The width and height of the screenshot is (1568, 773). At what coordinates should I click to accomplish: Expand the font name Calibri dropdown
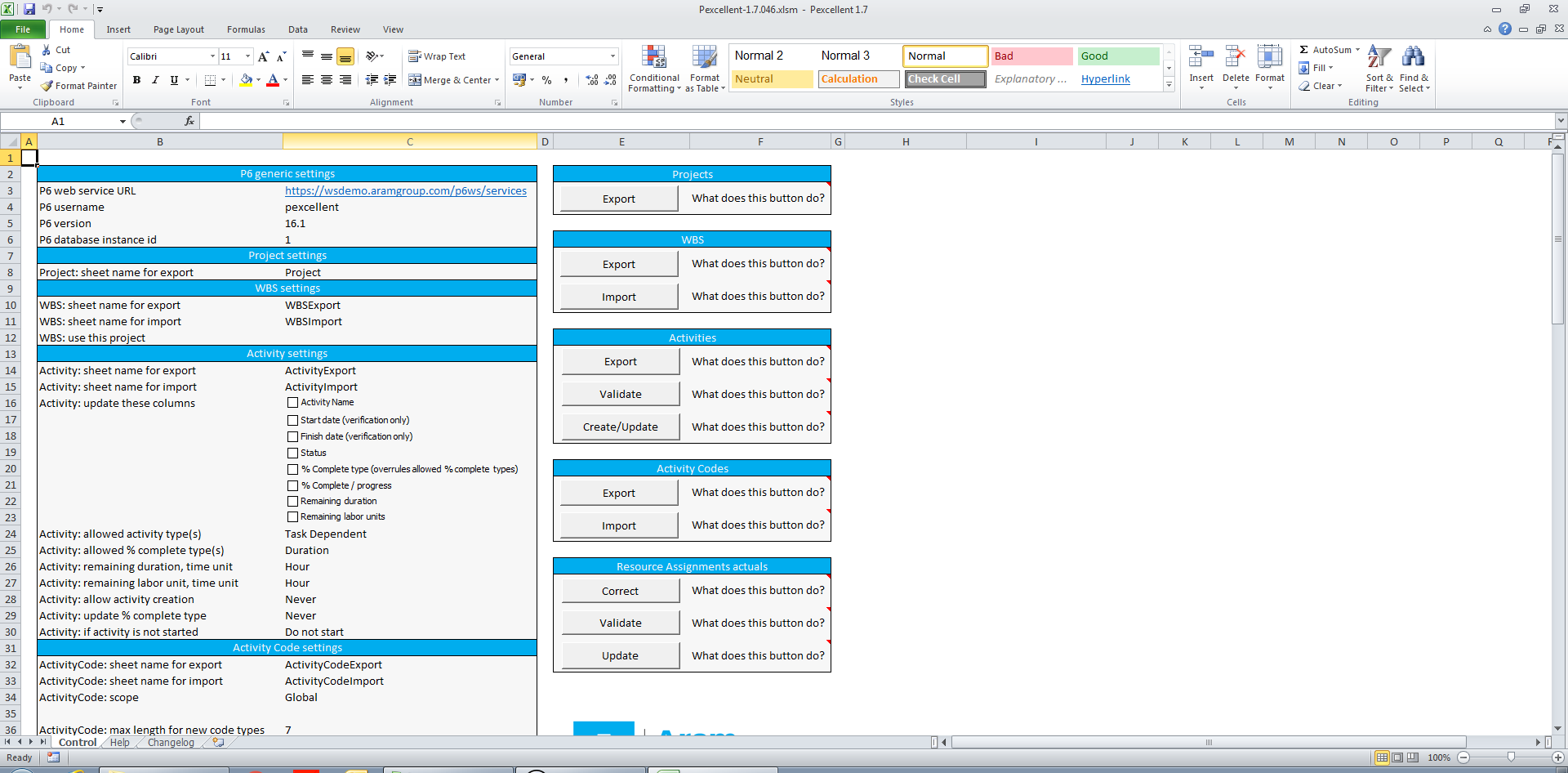click(212, 56)
